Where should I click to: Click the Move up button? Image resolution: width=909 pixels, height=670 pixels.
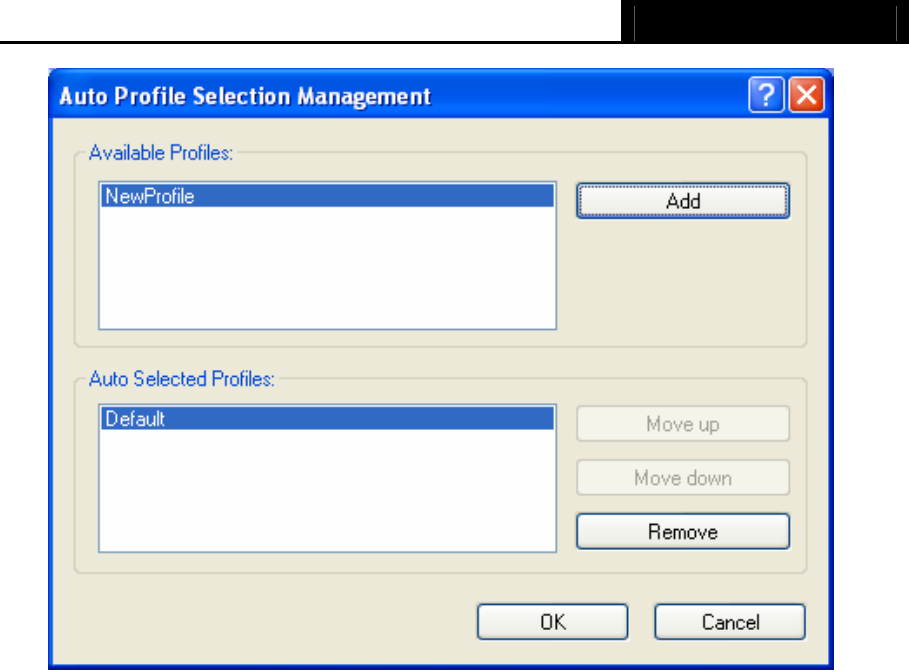pyautogui.click(x=683, y=424)
